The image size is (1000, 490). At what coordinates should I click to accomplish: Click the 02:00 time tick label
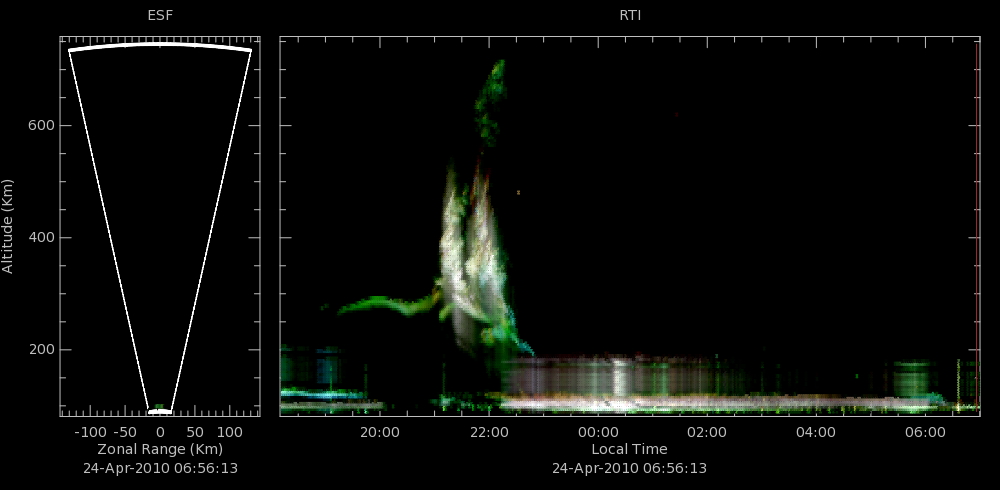click(707, 433)
